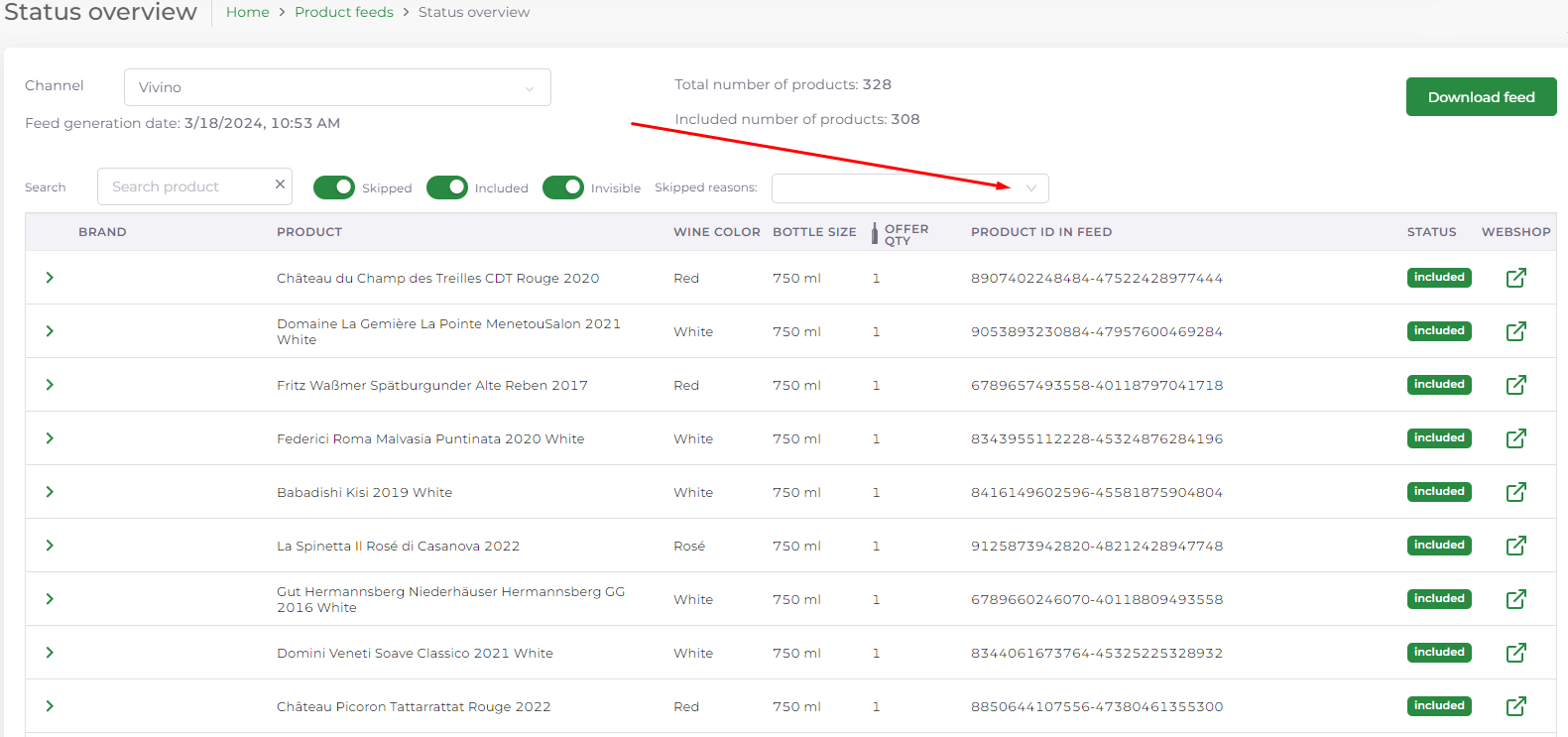Expand the Château Picoron Tattarrattat row

click(x=50, y=706)
